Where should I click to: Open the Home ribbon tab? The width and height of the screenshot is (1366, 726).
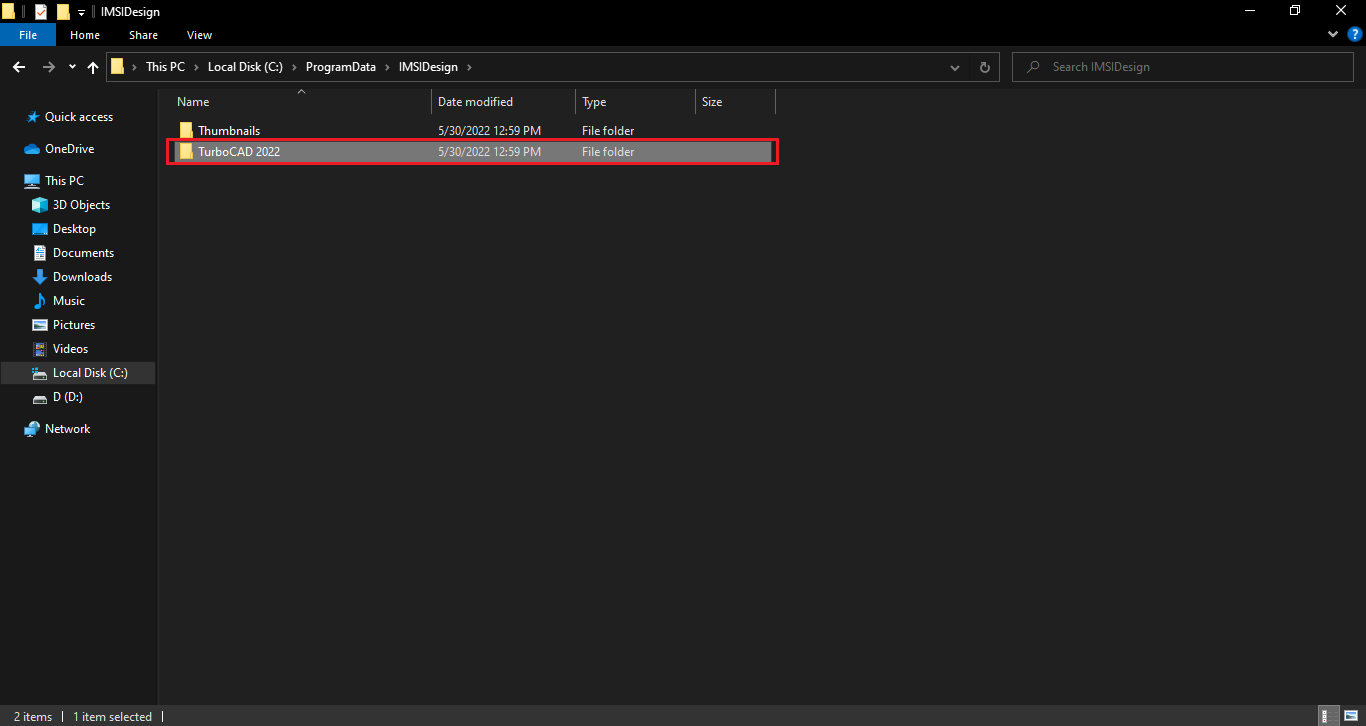pos(85,35)
